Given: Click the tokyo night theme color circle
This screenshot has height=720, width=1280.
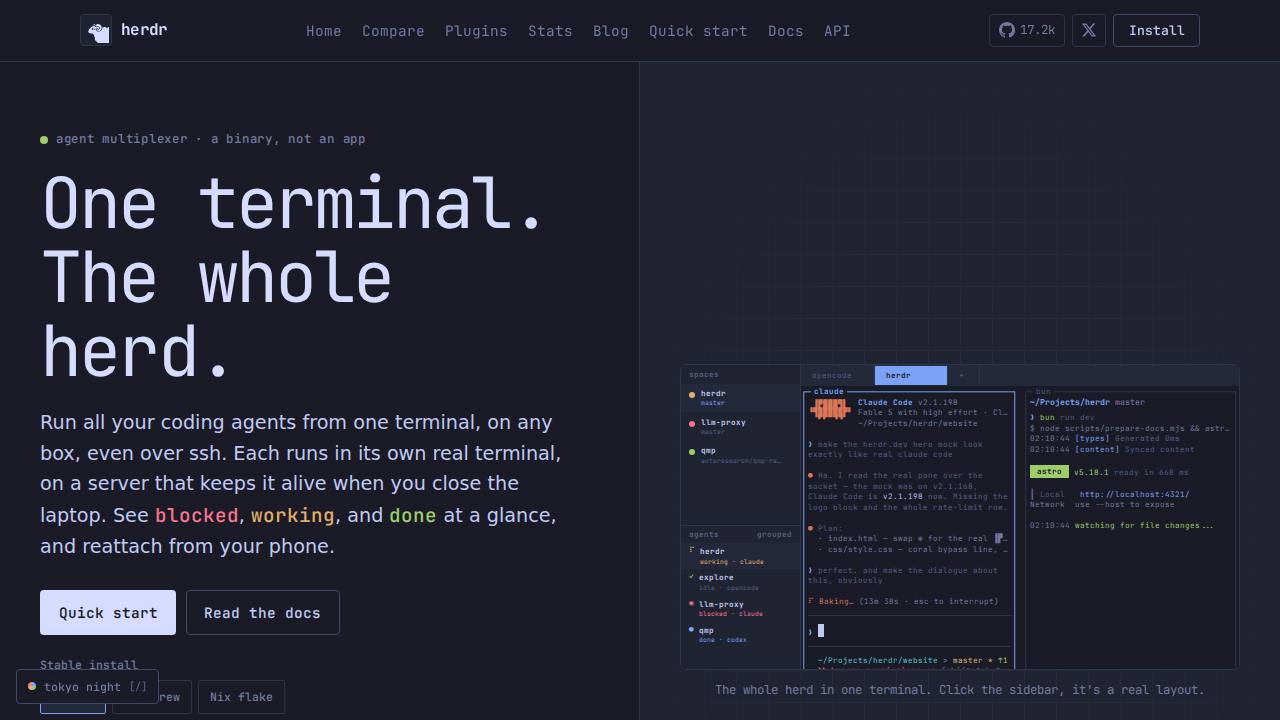Looking at the screenshot, I should click(32, 686).
